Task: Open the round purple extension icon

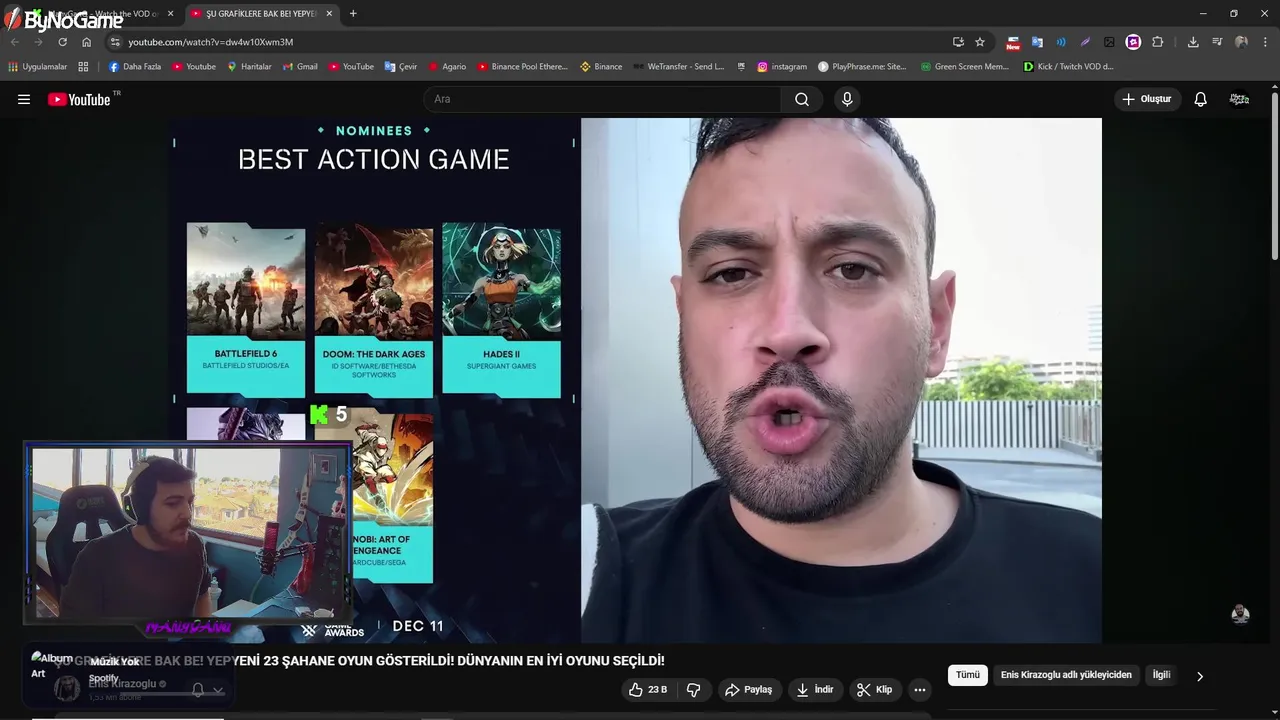Action: tap(1133, 42)
